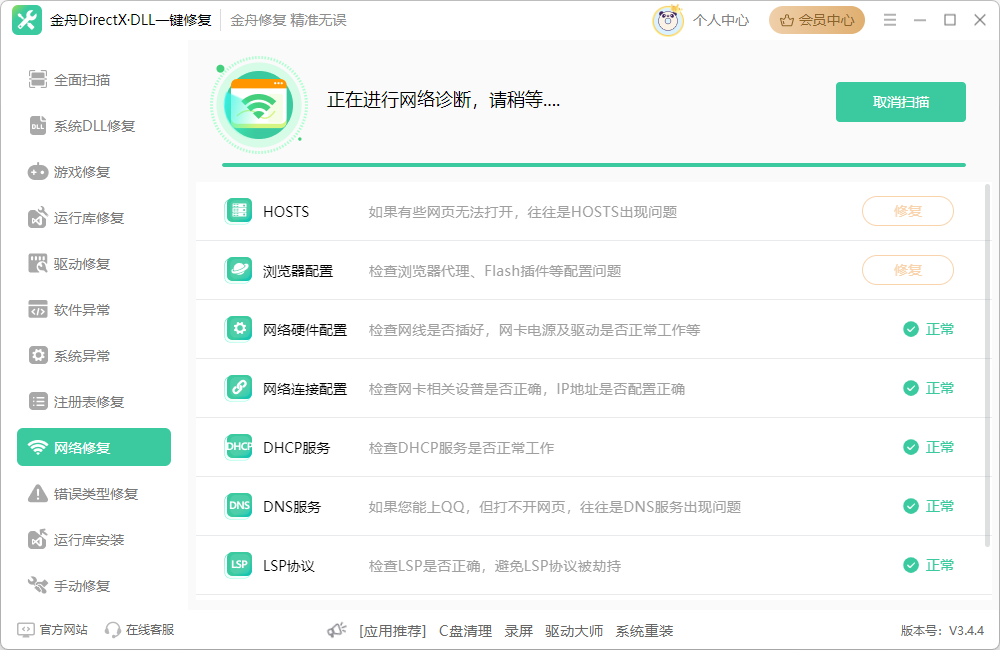The width and height of the screenshot is (1000, 650).
Task: Click the 正在进行网络诊断 status text
Action: pos(443,100)
